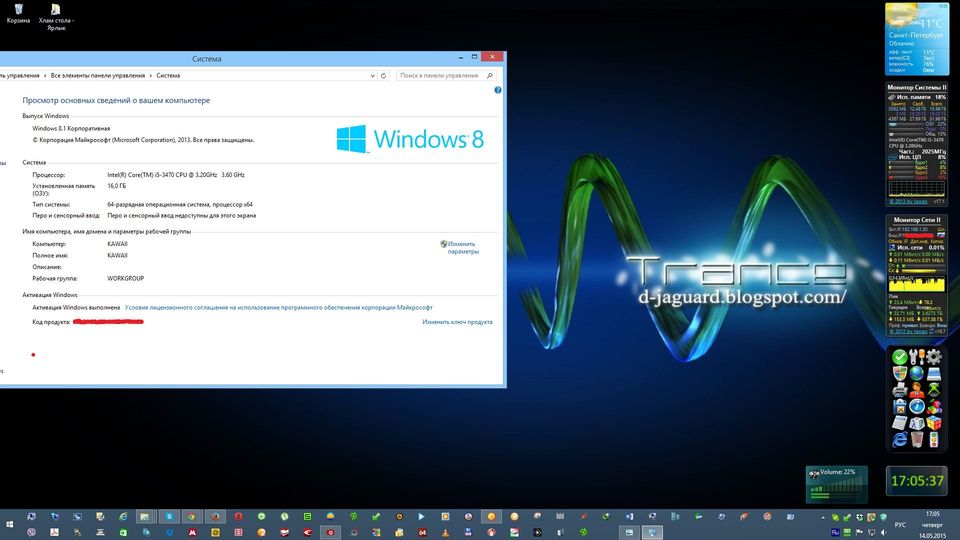Open the red Opera taskbar icon
Screen dimensions: 960x540
[x=239, y=517]
